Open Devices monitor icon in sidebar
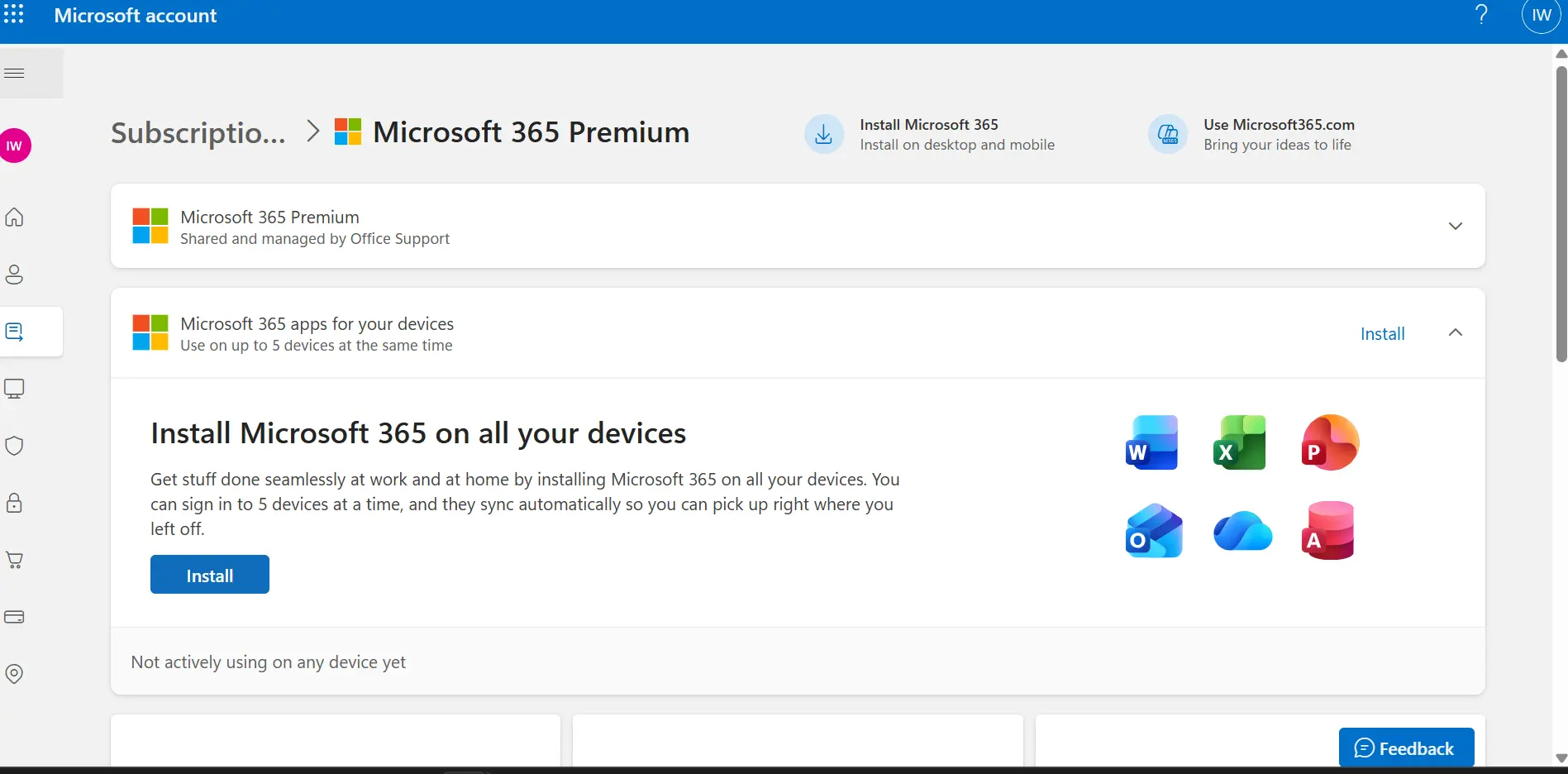This screenshot has width=1568, height=774. [15, 389]
